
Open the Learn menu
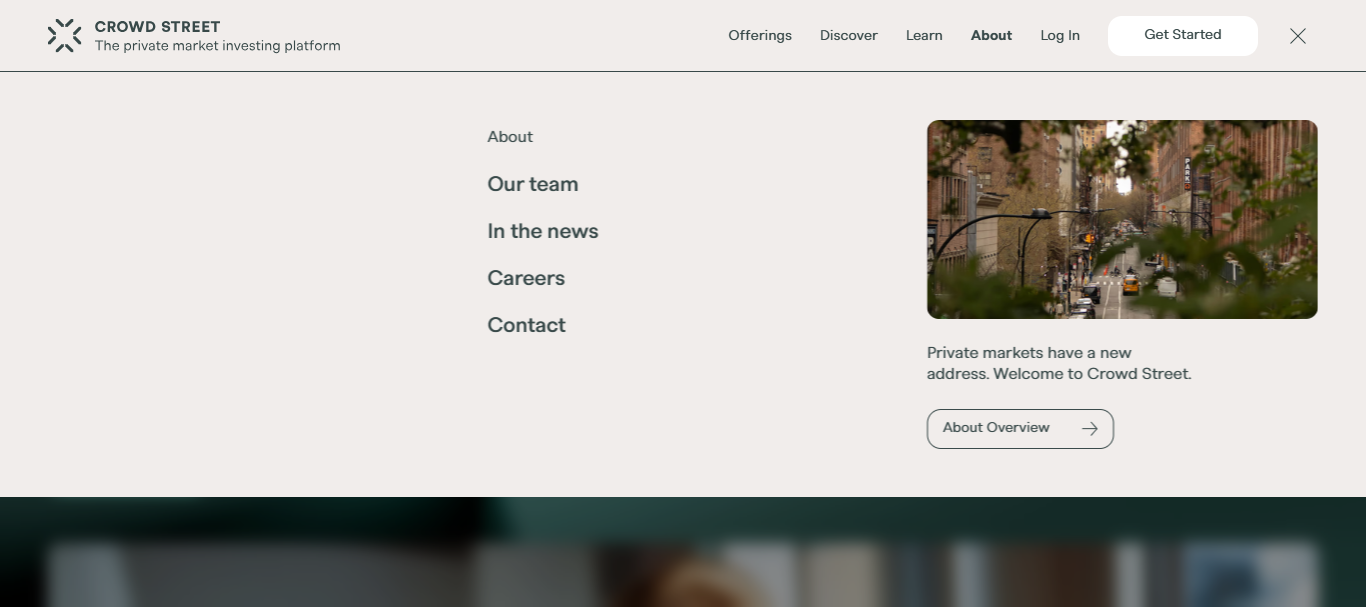point(924,36)
